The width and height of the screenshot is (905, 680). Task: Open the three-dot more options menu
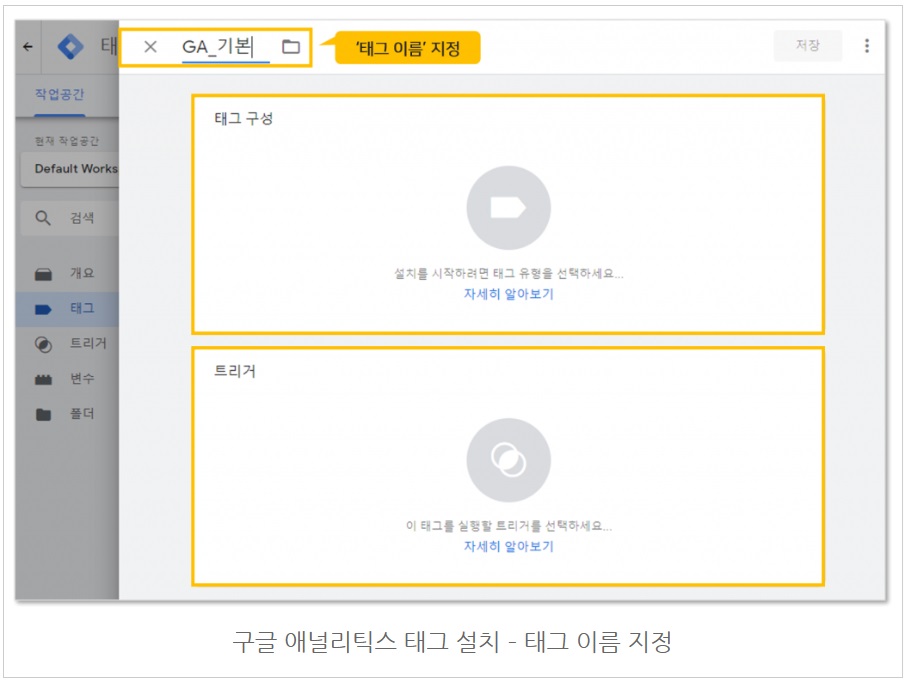(866, 46)
